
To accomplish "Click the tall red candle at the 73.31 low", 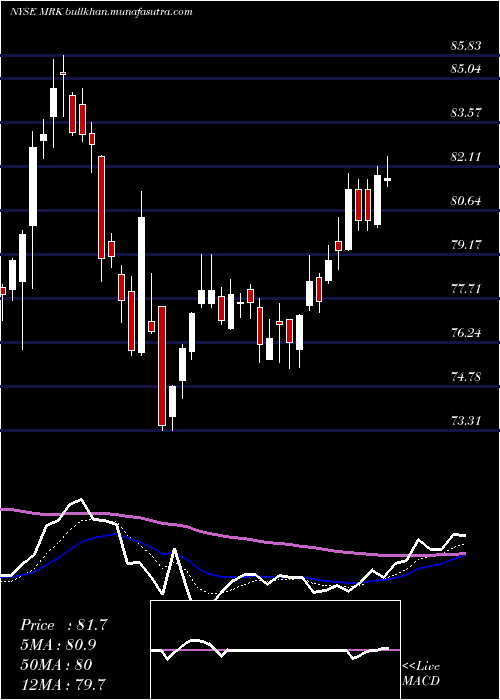I will pyautogui.click(x=162, y=366).
